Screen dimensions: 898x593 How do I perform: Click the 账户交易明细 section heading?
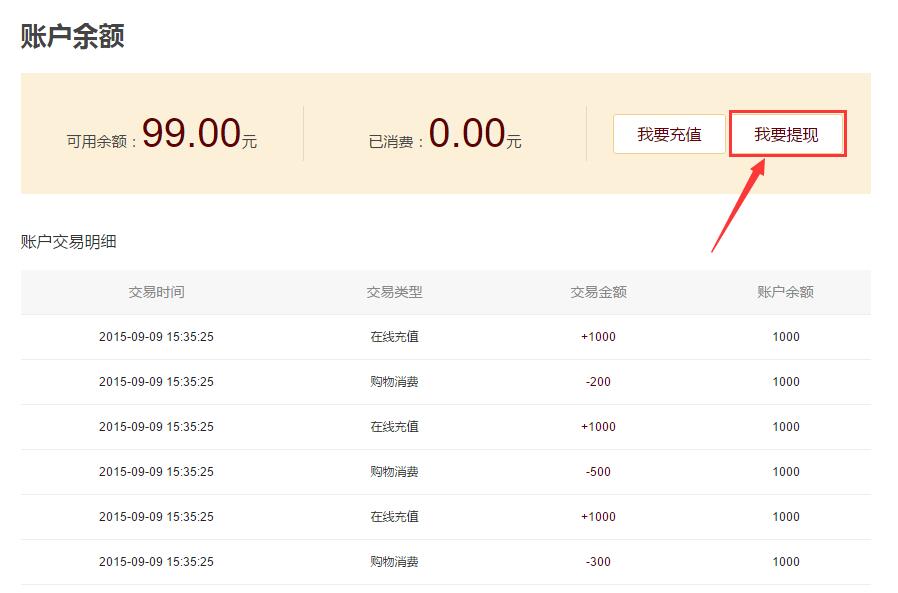click(69, 242)
